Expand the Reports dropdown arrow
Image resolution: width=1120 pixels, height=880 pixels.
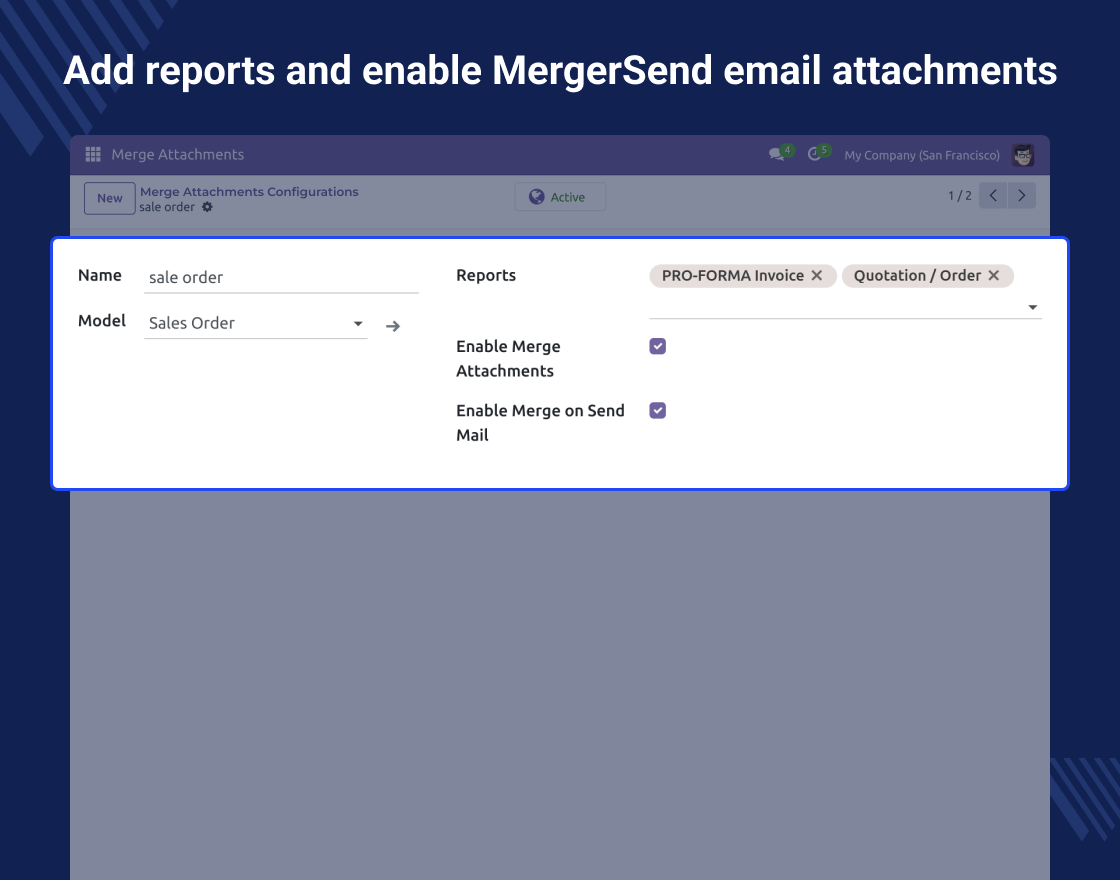coord(1032,307)
